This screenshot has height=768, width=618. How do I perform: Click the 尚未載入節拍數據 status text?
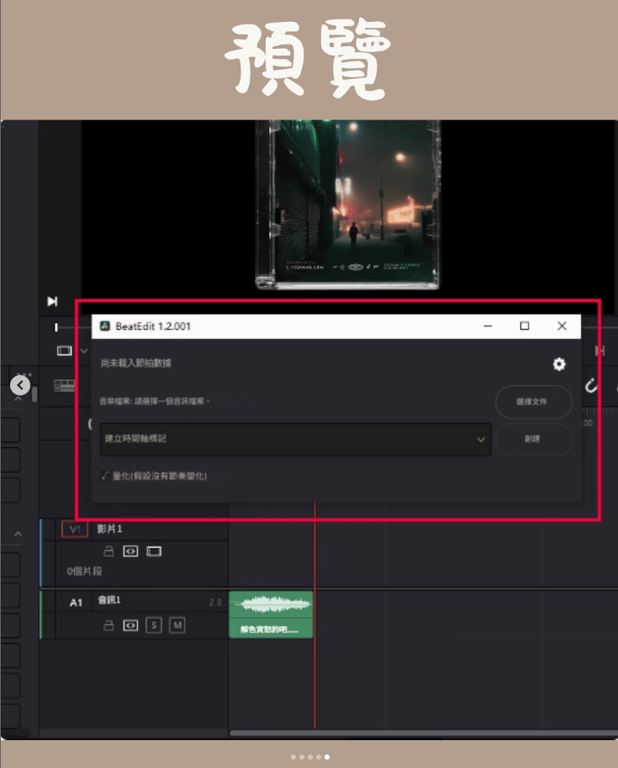coord(136,363)
